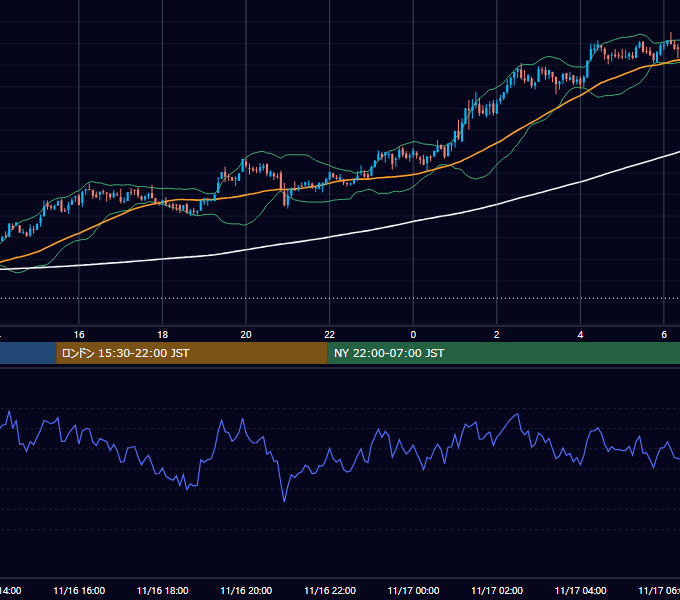Click the 11/16 16:00 time label
Screen dimensions: 680x600
pyautogui.click(x=79, y=591)
